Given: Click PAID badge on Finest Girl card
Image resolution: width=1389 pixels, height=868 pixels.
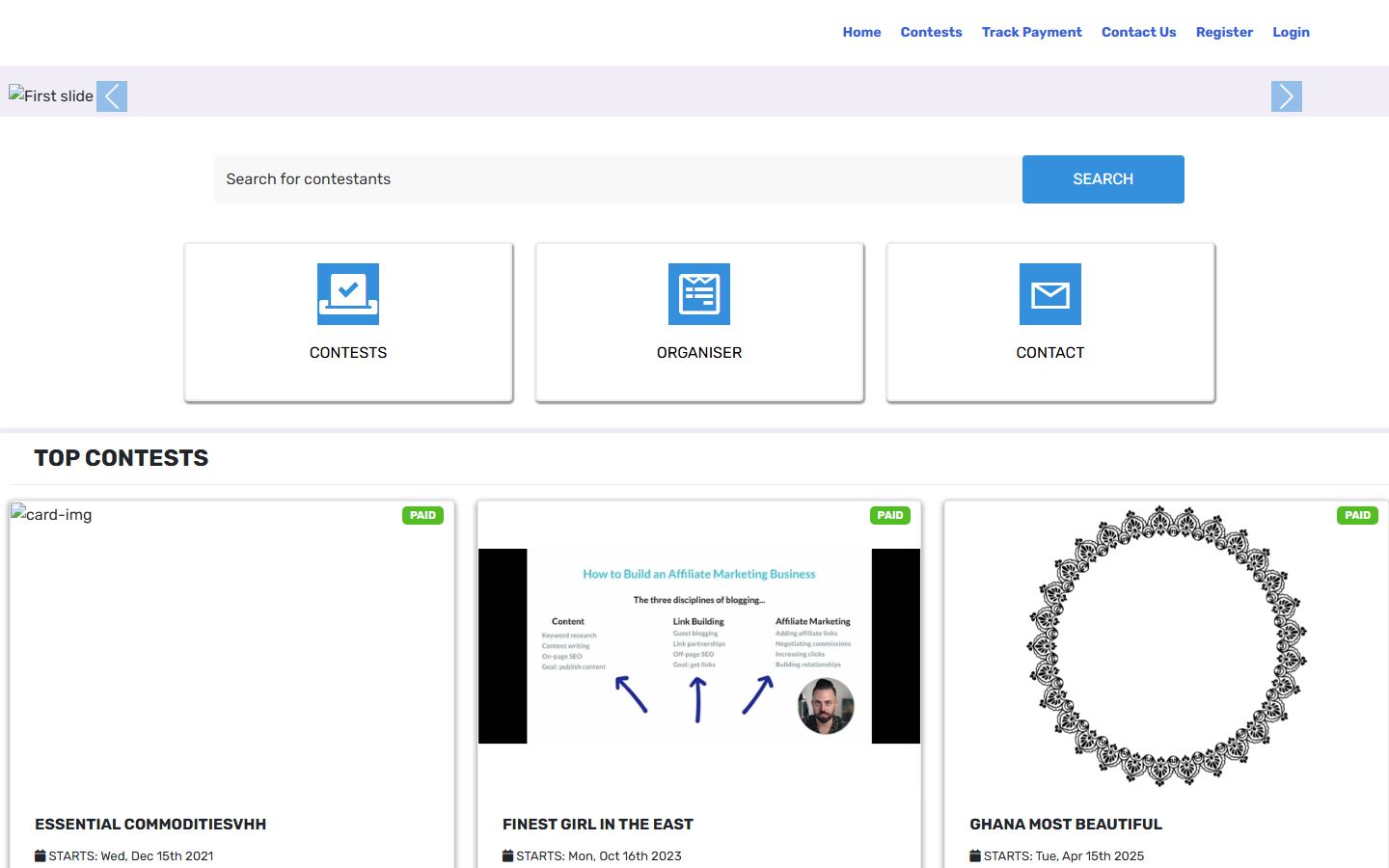Looking at the screenshot, I should point(890,515).
